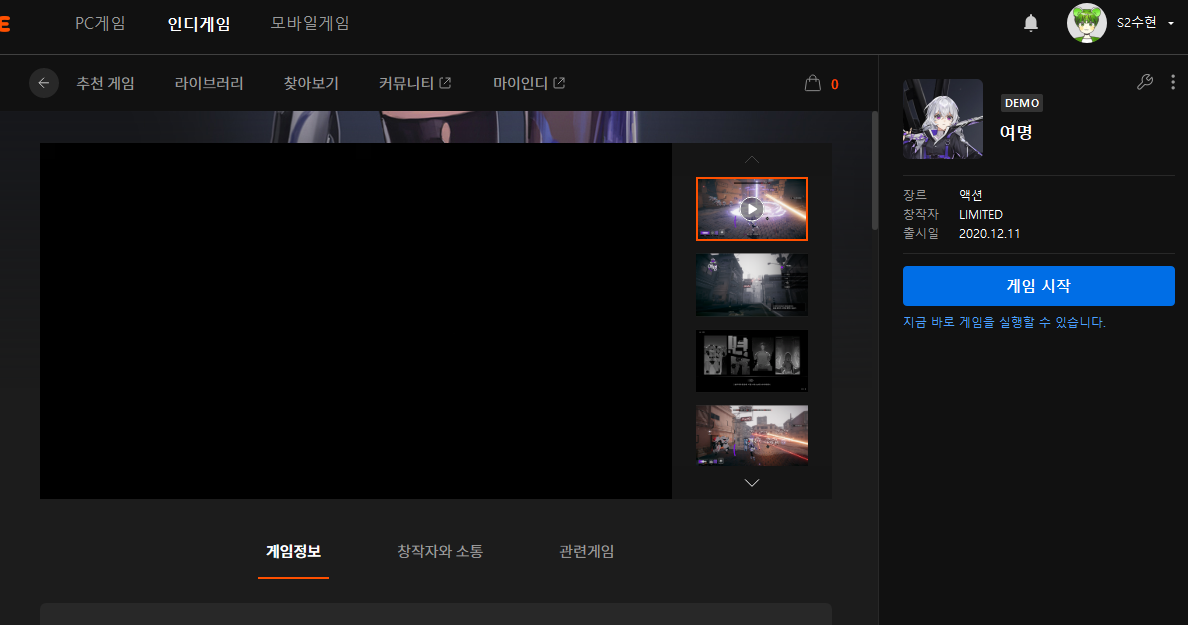Viewport: 1188px width, 625px height.
Task: Select the 창작자와 소통 tab
Action: (440, 551)
